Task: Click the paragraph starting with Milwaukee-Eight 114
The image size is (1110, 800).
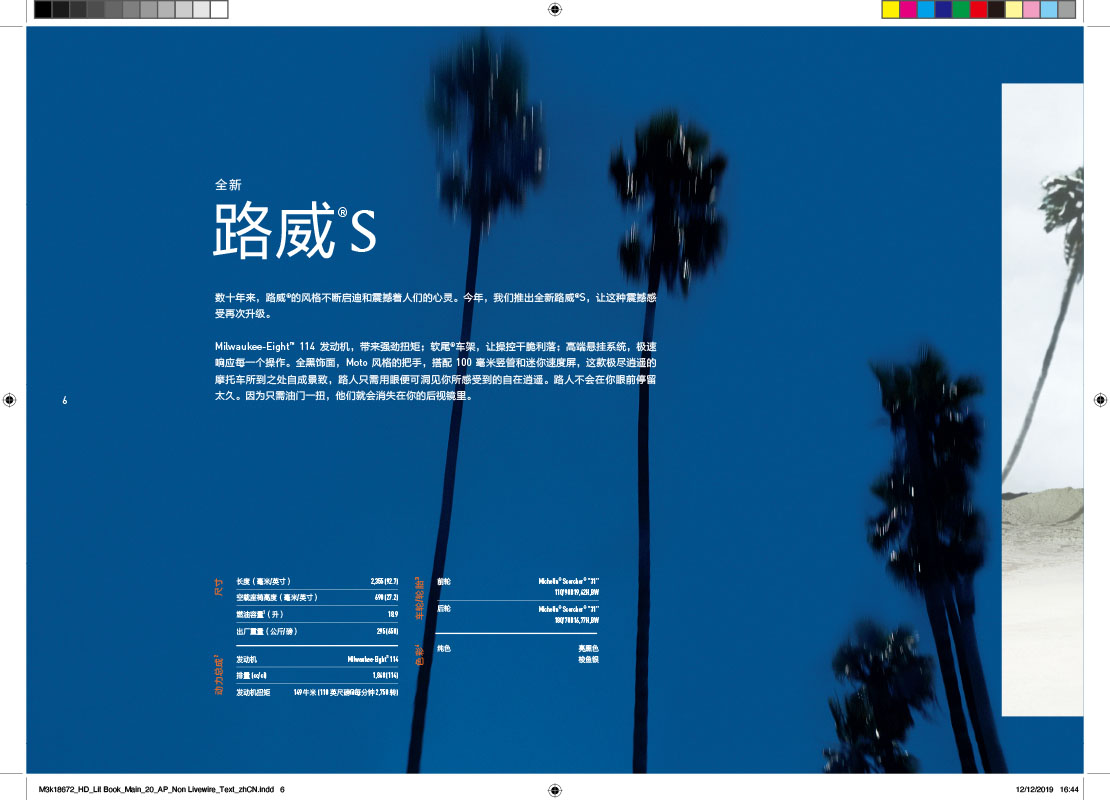Action: tap(435, 371)
